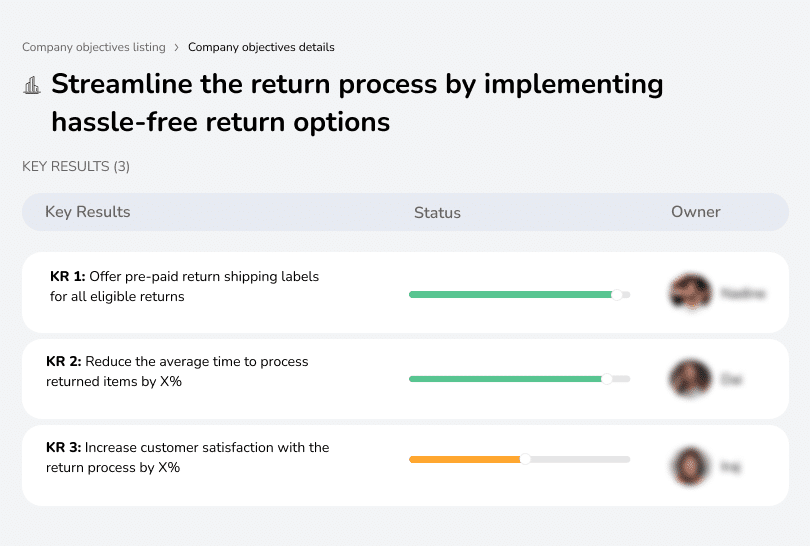Open the Company objectives listing breadcrumb
This screenshot has width=810, height=546.
click(x=95, y=47)
